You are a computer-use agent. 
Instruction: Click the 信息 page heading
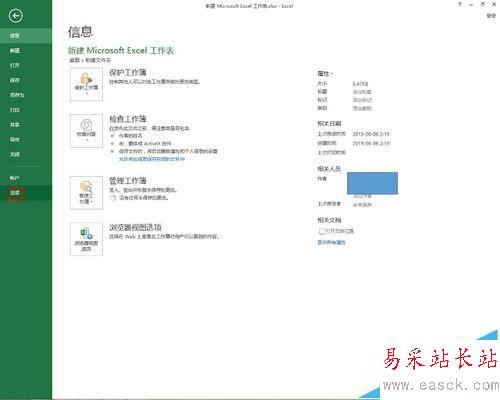80,32
